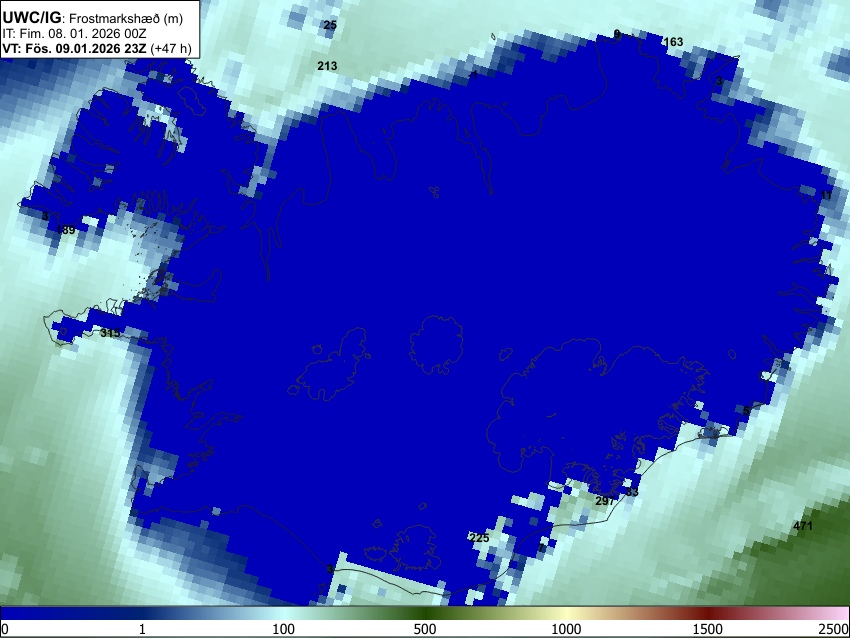Screen dimensions: 850x638
Task: Click the legend label 1500
Action: tap(708, 629)
